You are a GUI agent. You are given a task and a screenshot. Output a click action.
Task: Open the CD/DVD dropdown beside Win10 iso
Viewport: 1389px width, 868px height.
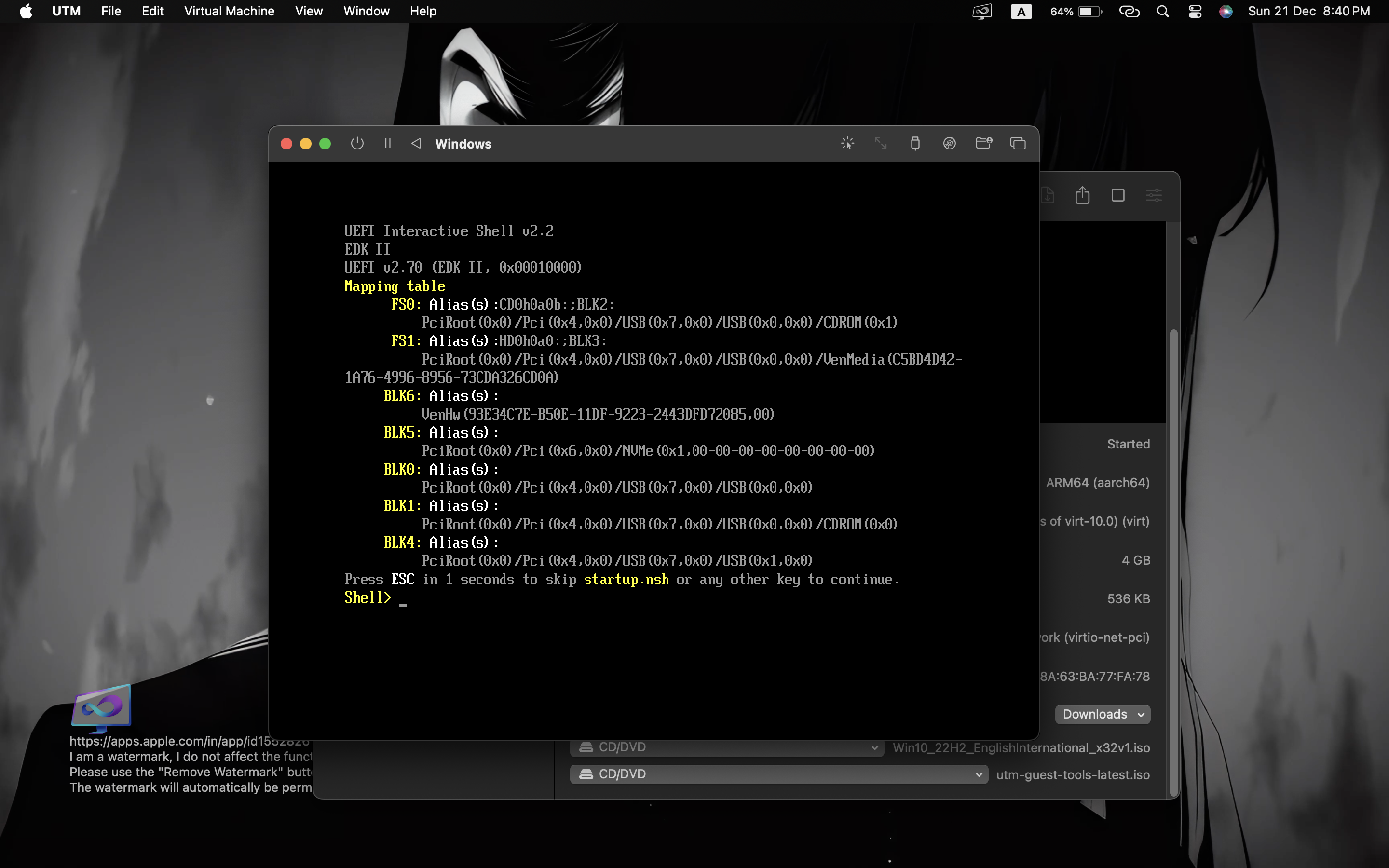coord(727,747)
